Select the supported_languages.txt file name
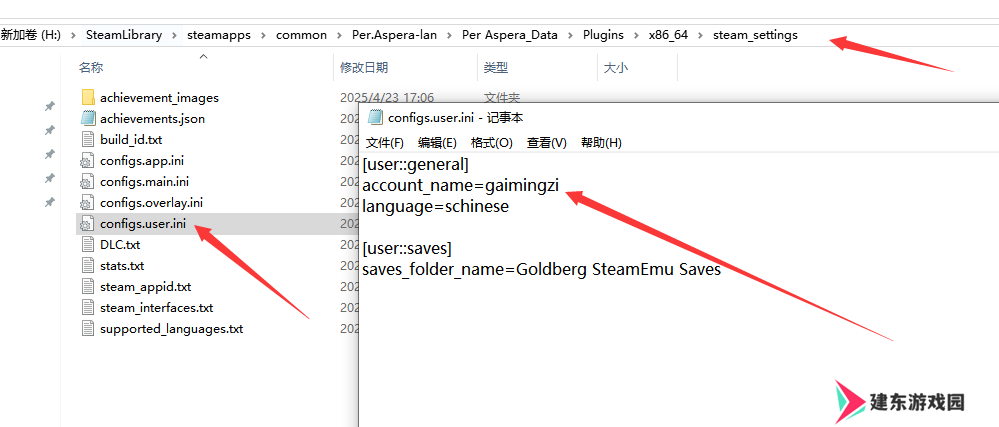Screen dimensions: 999x427 [171, 329]
